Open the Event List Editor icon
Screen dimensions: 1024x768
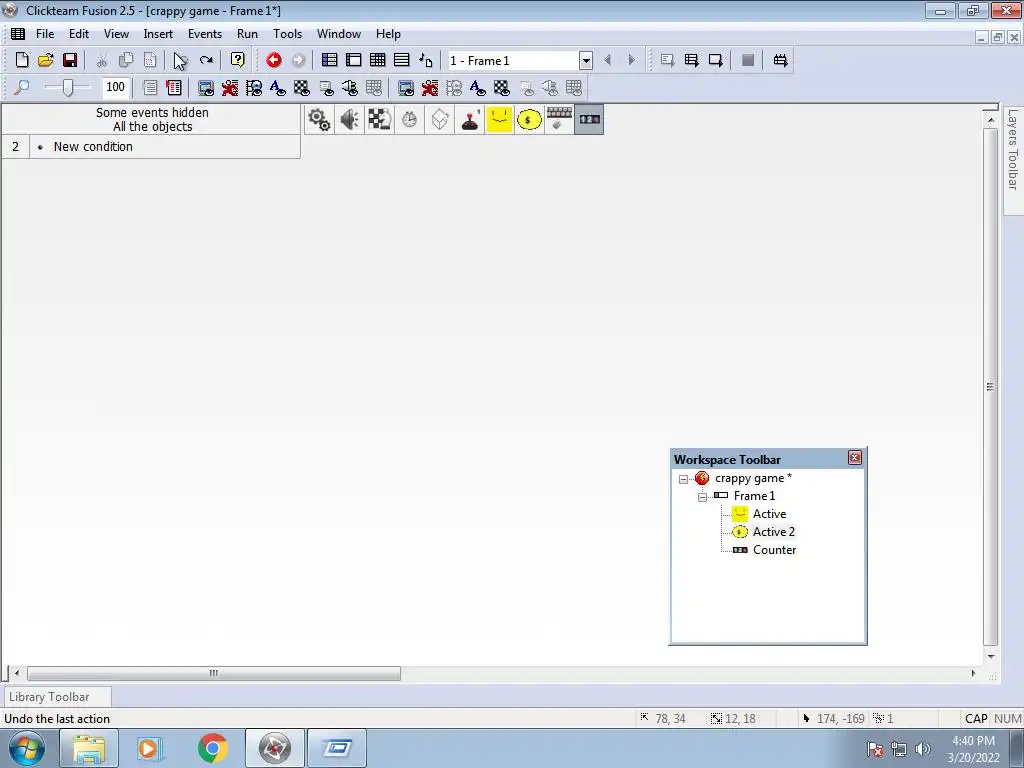point(402,61)
